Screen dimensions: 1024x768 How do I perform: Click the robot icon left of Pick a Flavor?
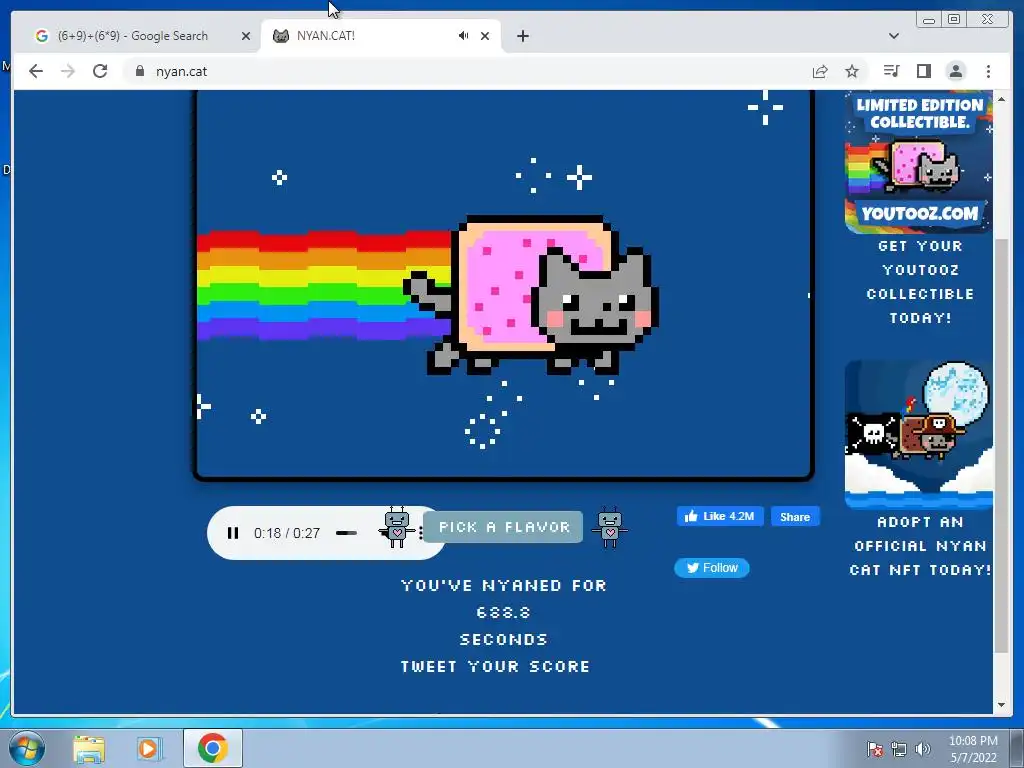pyautogui.click(x=396, y=527)
